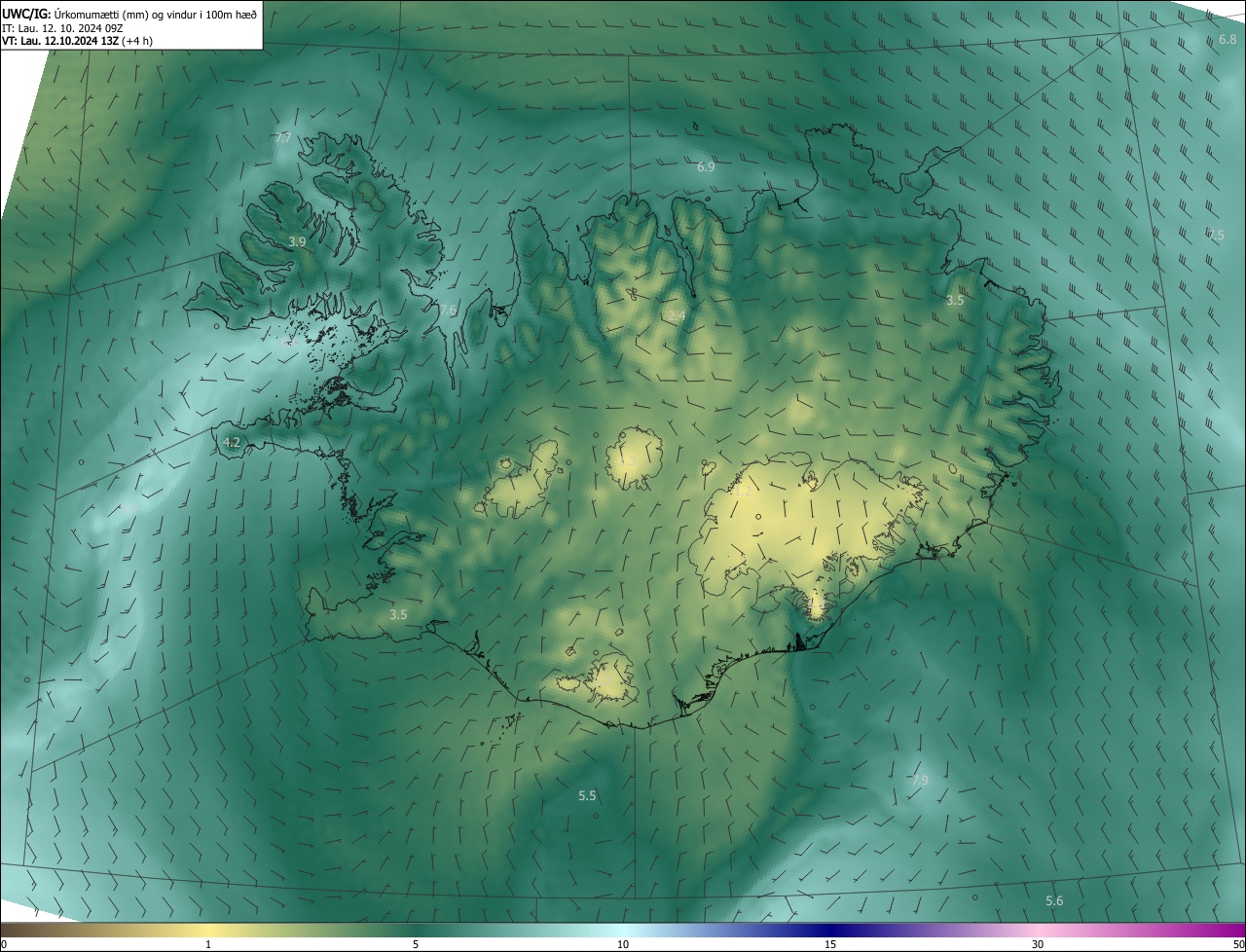Viewport: 1246px width, 952px height.
Task: Click the 5 tick on the colour scale
Action: point(416,944)
